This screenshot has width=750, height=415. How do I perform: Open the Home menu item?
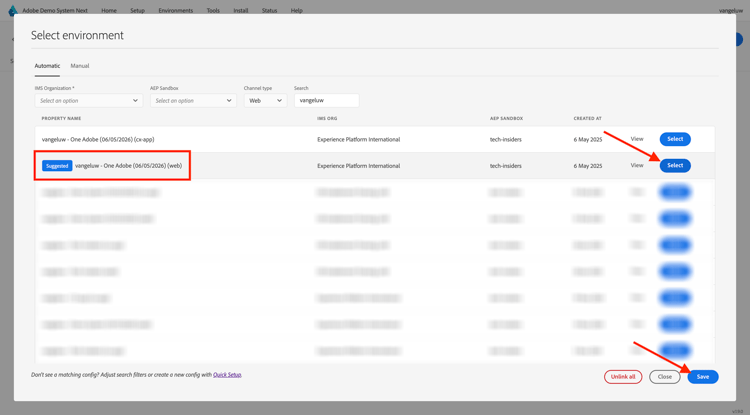coord(109,11)
